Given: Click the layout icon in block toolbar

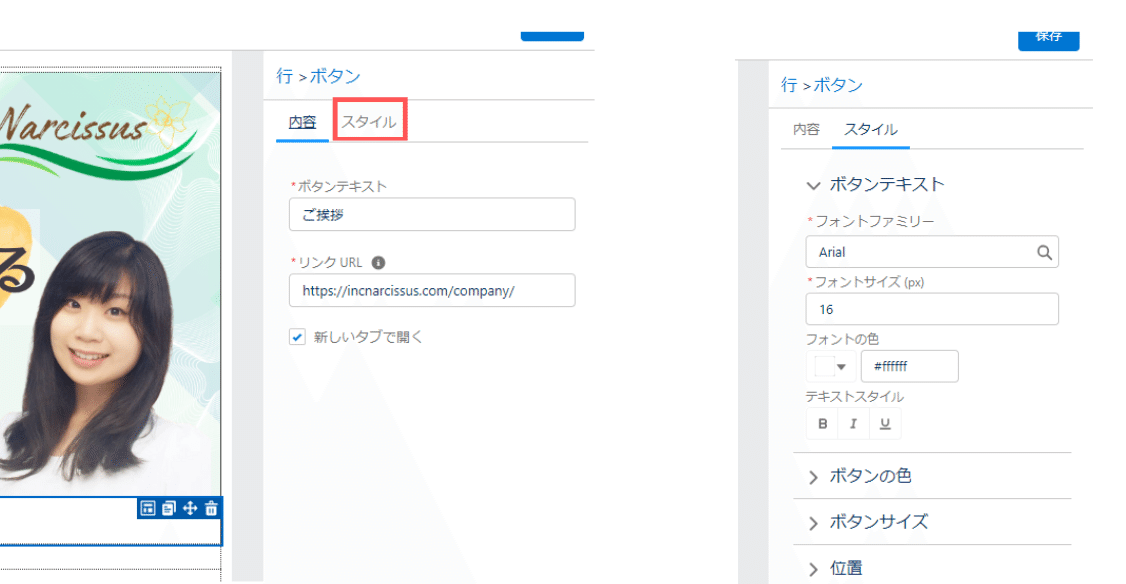Looking at the screenshot, I should (x=148, y=509).
